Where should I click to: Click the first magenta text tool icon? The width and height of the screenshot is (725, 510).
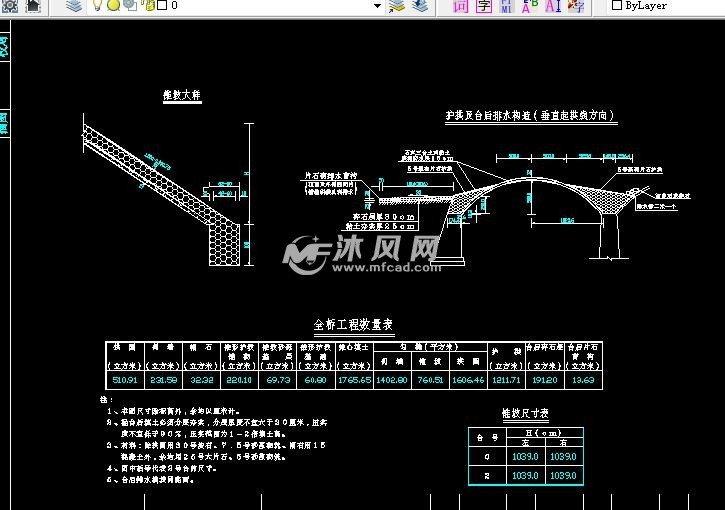point(461,6)
